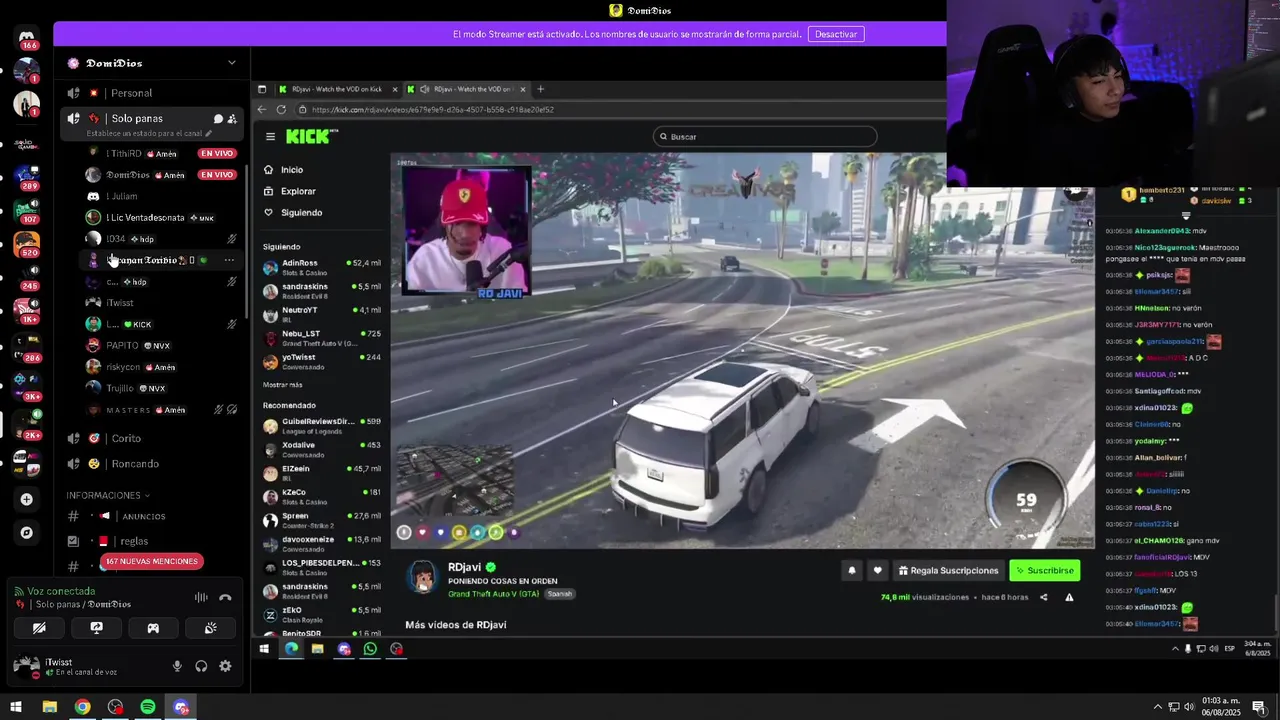Open the soundboard button
The width and height of the screenshot is (1280, 720).
point(210,628)
